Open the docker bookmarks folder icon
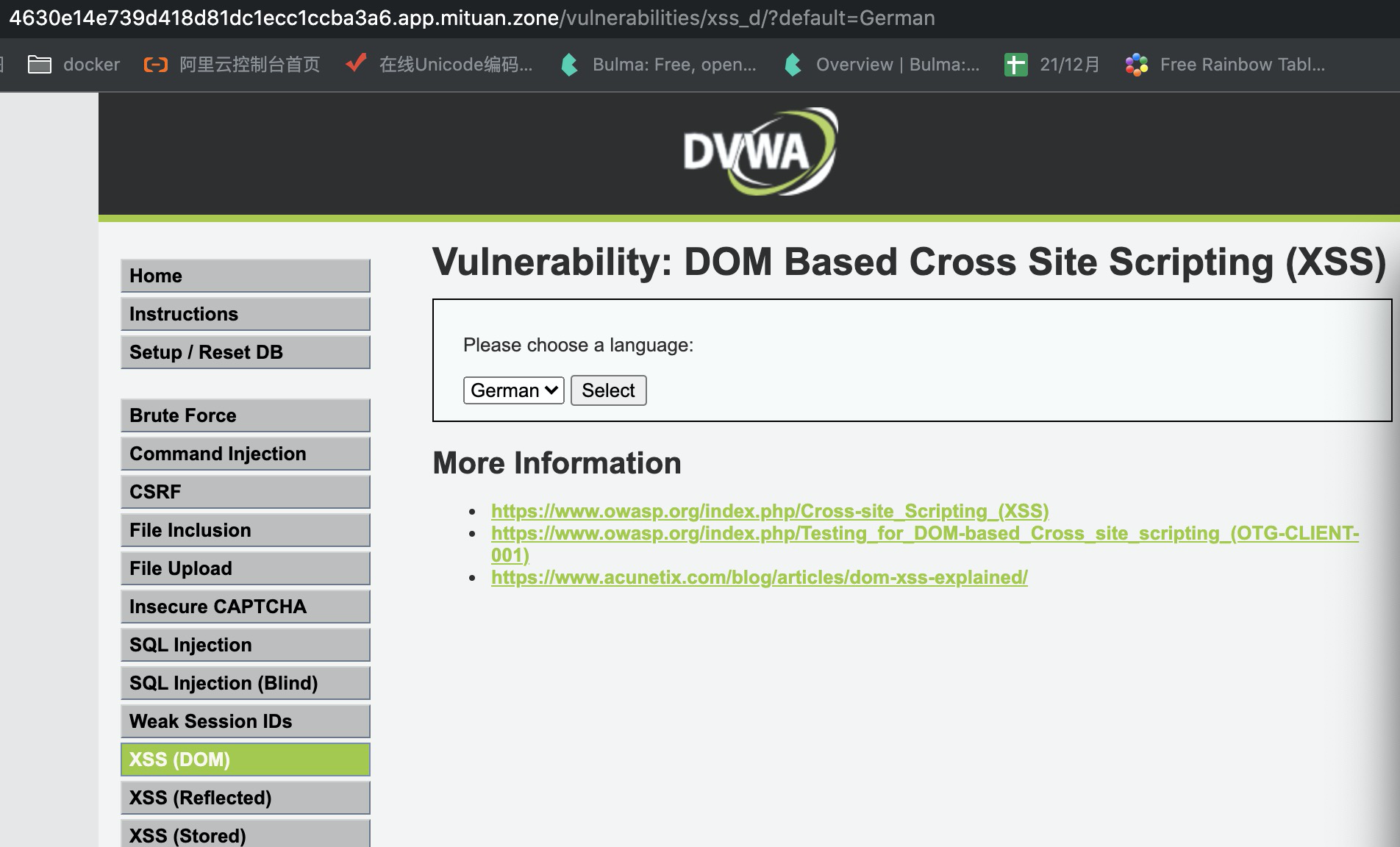Image resolution: width=1400 pixels, height=847 pixels. (x=39, y=65)
